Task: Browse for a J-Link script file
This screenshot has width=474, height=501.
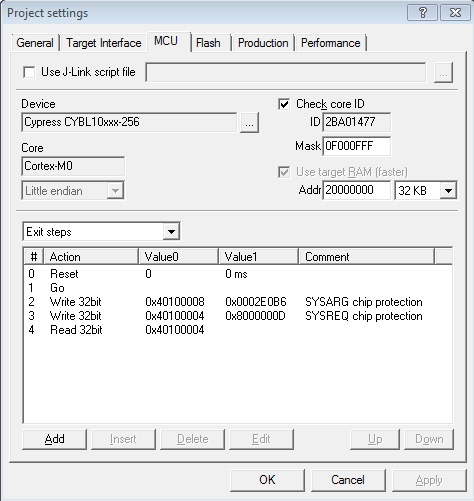Action: 443,72
